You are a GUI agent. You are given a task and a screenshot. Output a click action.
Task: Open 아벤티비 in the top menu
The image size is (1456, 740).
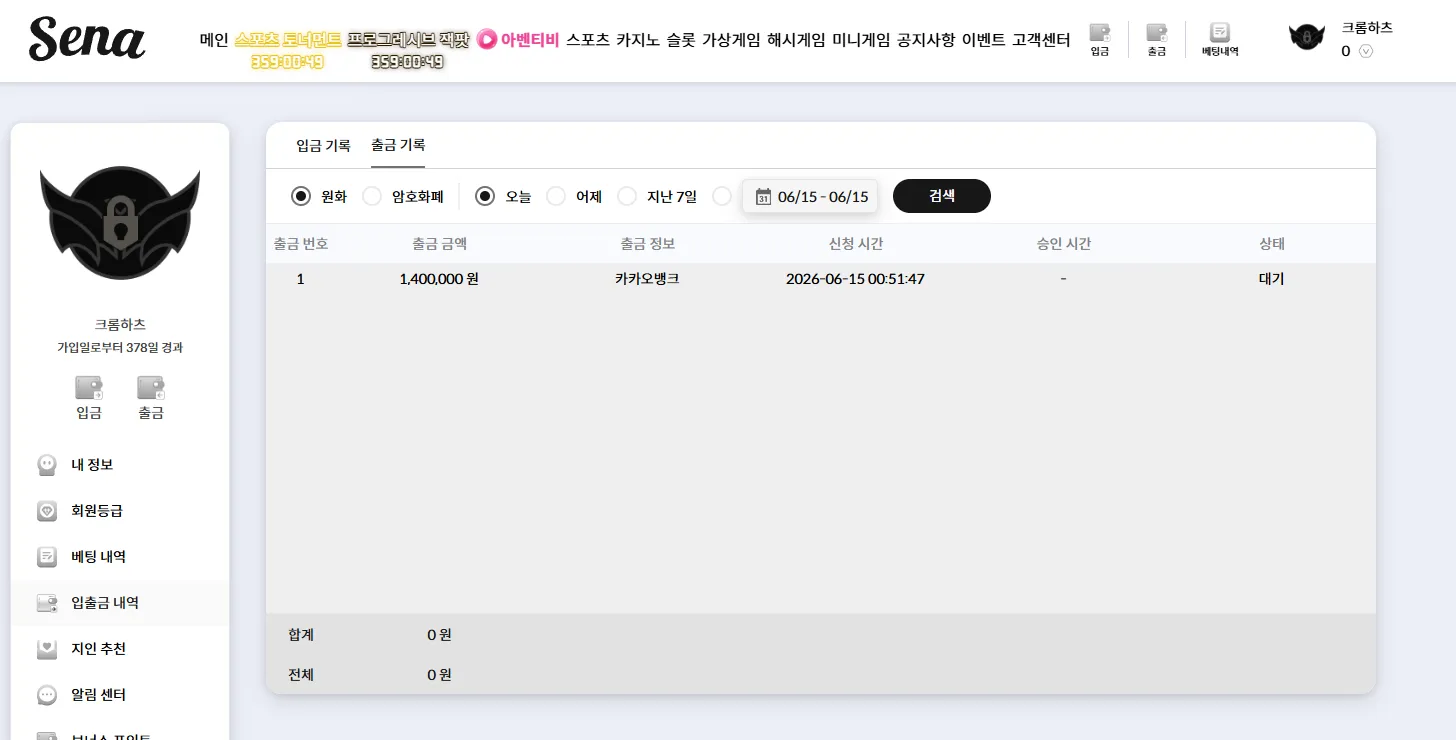point(518,40)
